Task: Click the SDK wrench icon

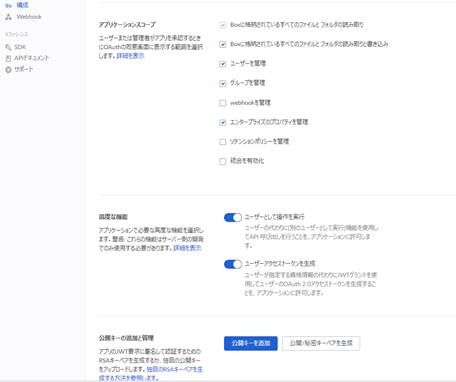Action: (x=8, y=47)
